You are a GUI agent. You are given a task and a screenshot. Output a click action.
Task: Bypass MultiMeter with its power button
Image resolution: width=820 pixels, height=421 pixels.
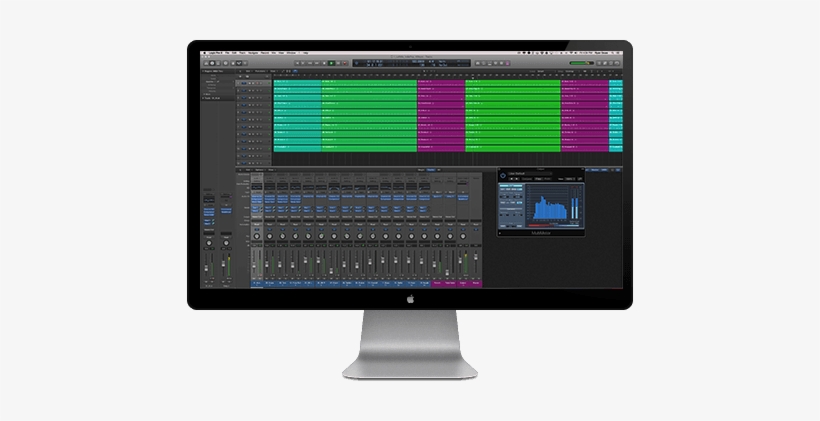[503, 176]
